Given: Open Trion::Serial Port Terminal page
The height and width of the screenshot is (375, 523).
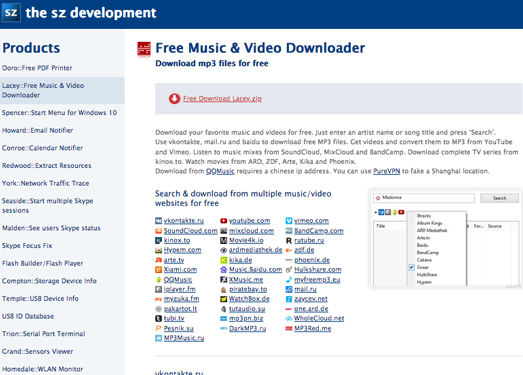Looking at the screenshot, I should (x=43, y=334).
